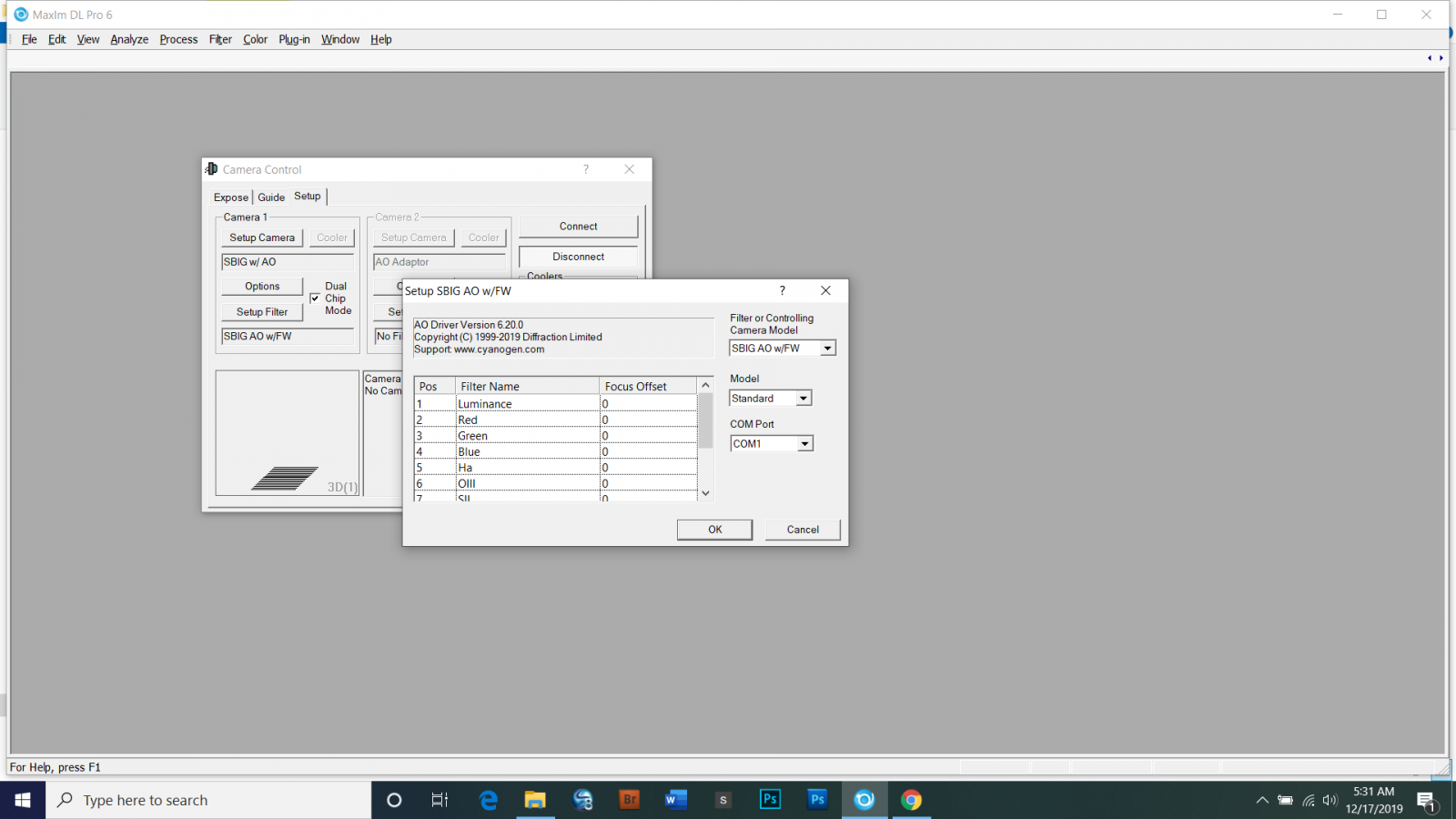This screenshot has height=819, width=1456.
Task: Click the filter list scroll down arrow
Action: coord(705,493)
